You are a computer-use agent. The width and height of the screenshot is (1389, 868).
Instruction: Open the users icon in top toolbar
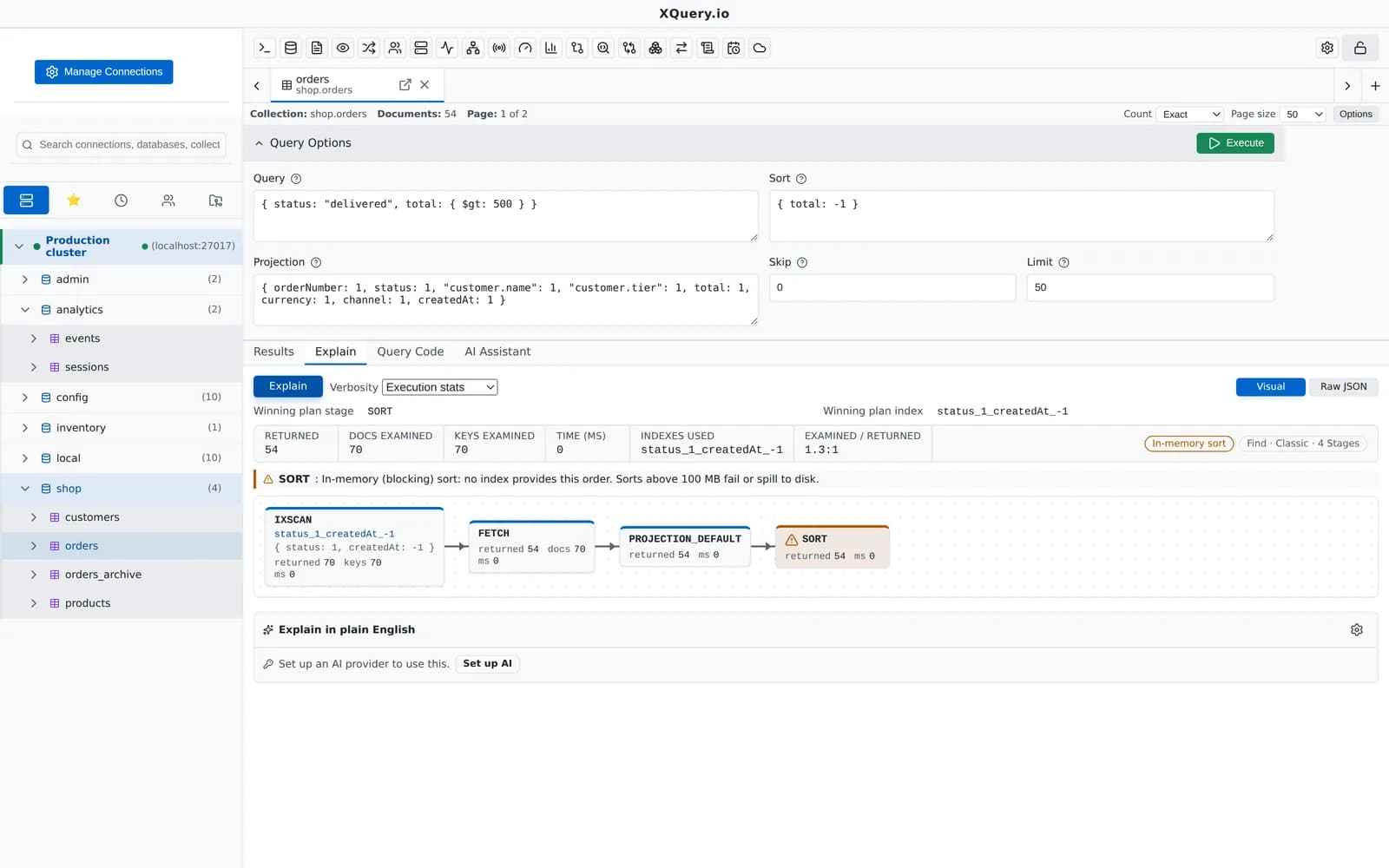(x=395, y=48)
